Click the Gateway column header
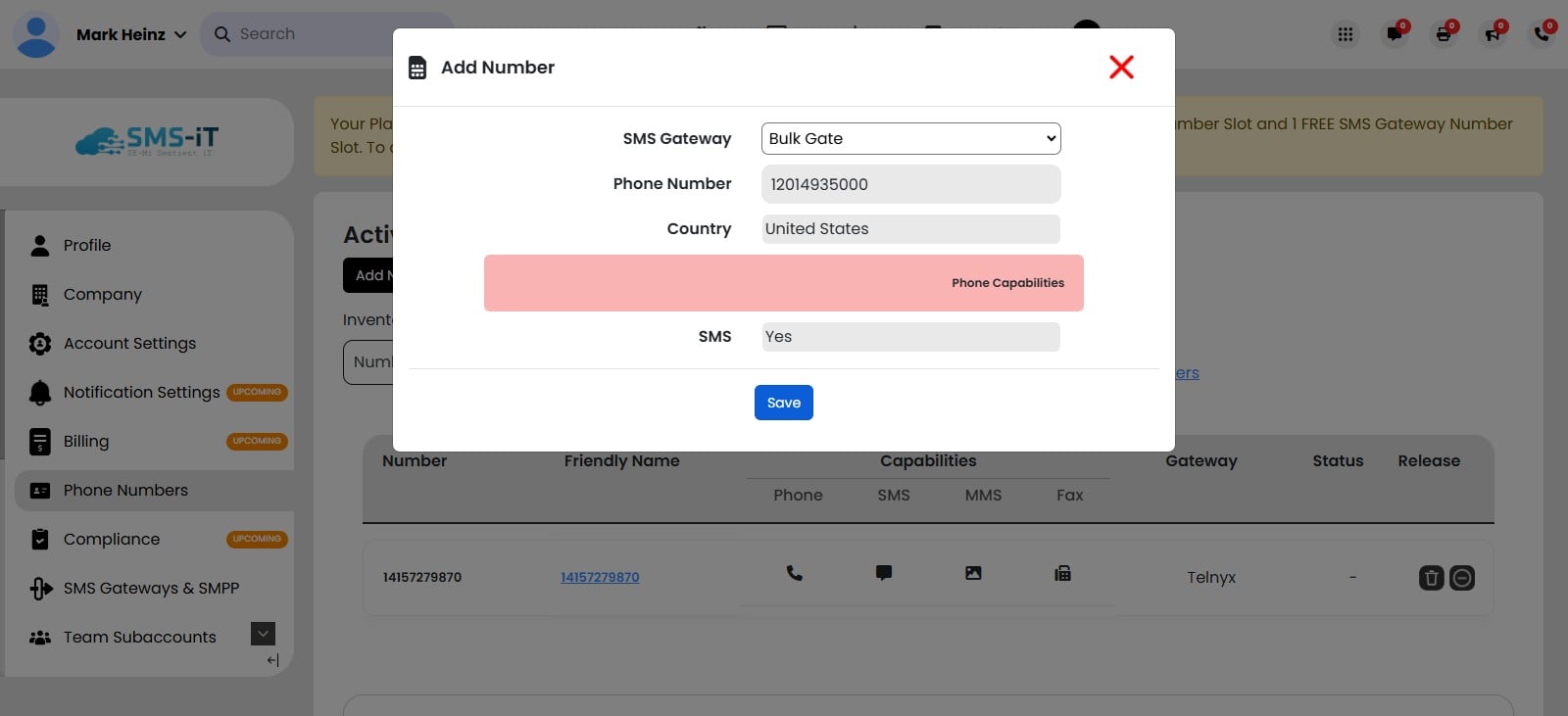The image size is (1568, 716). pyautogui.click(x=1201, y=460)
